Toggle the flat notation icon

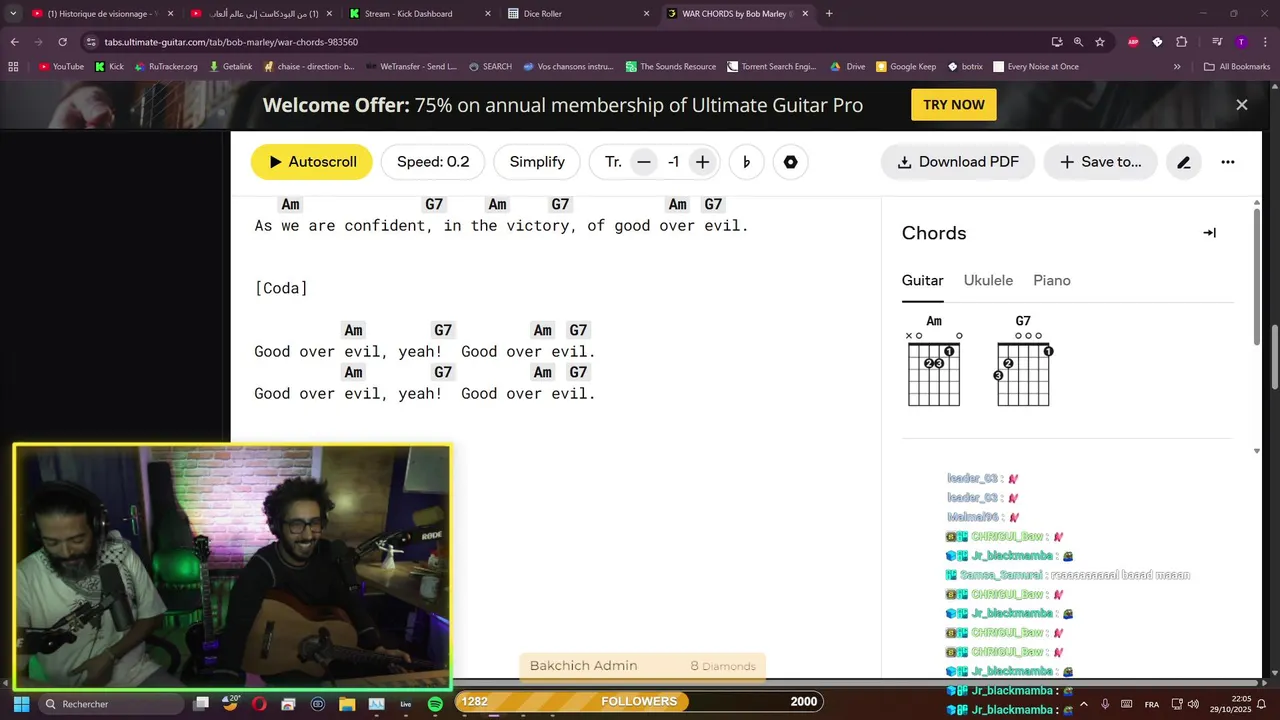746,162
